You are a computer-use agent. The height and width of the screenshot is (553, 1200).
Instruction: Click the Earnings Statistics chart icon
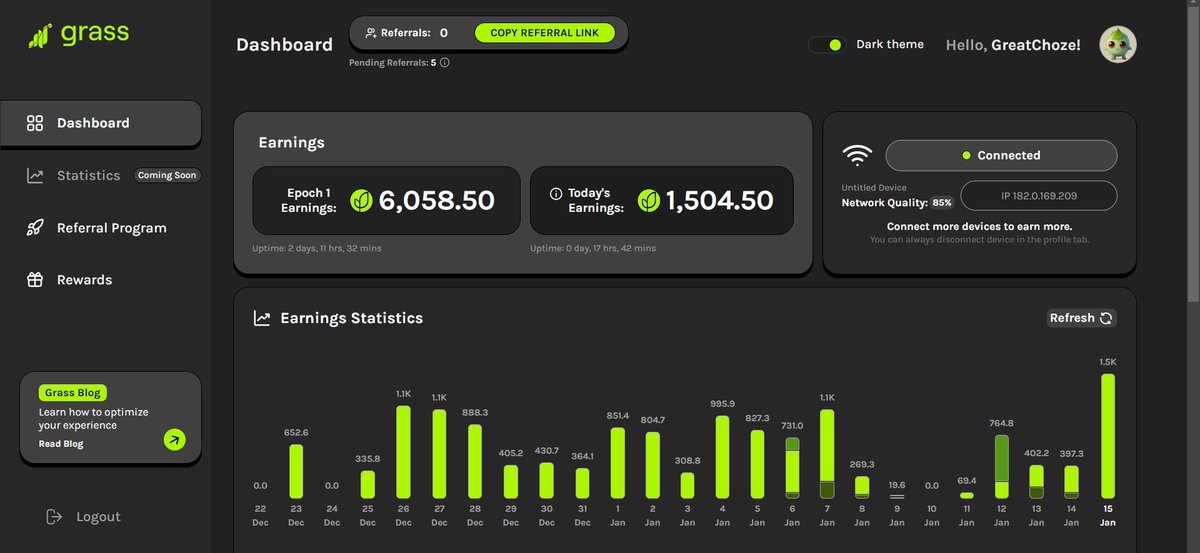coord(262,318)
